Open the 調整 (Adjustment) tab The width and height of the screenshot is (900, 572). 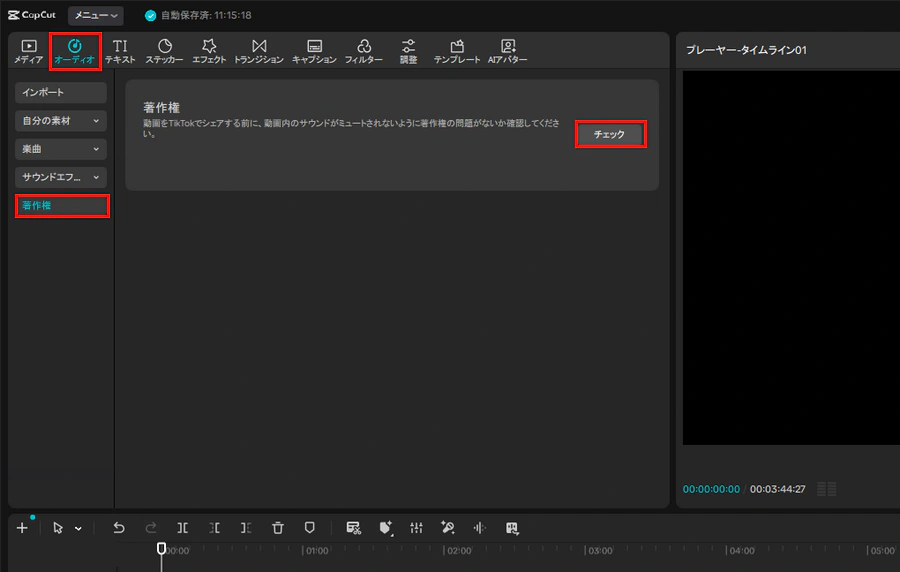click(x=408, y=51)
